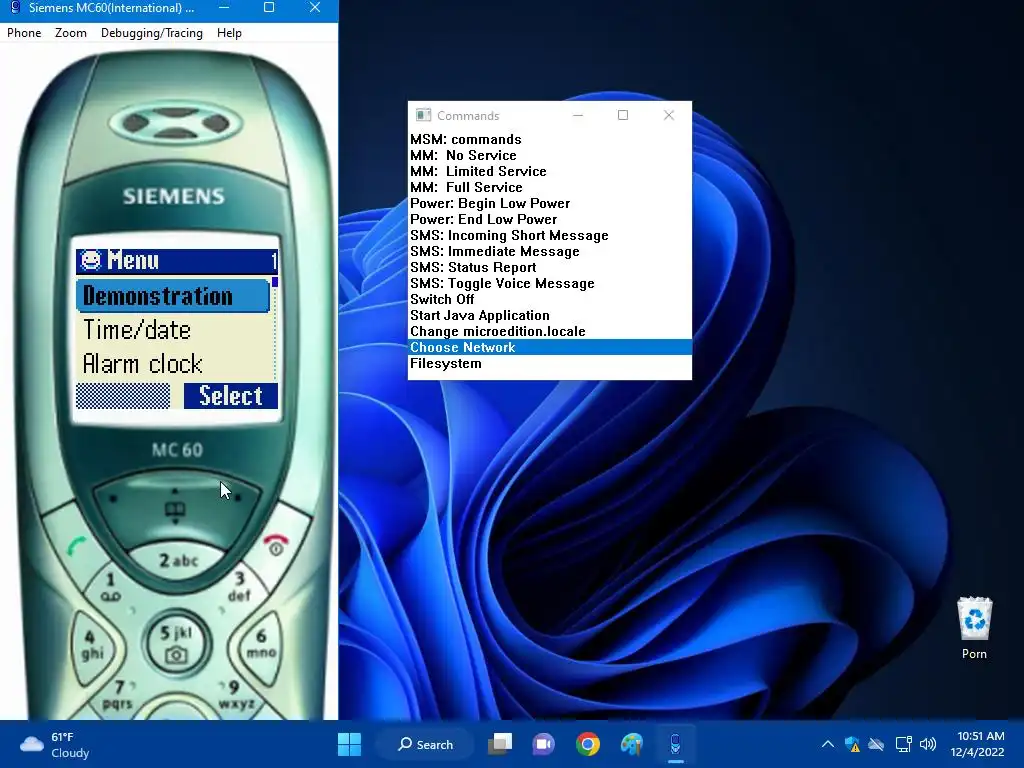Open the clock showing 10:51 AM
1024x768 pixels.
coord(977,744)
